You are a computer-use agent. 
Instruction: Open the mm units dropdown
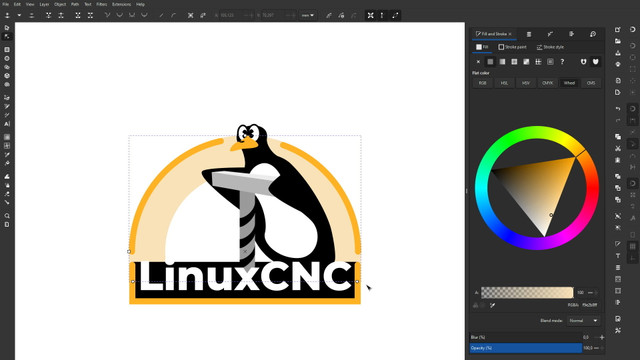click(x=308, y=15)
